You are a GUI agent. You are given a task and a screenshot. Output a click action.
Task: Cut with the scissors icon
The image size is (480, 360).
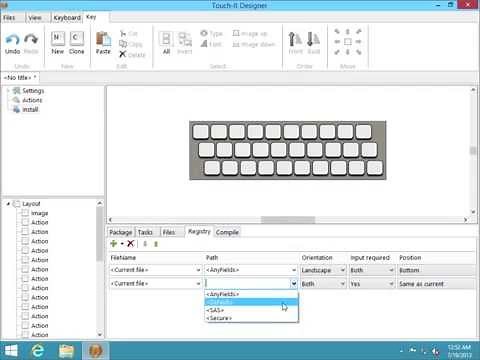[x=129, y=34]
